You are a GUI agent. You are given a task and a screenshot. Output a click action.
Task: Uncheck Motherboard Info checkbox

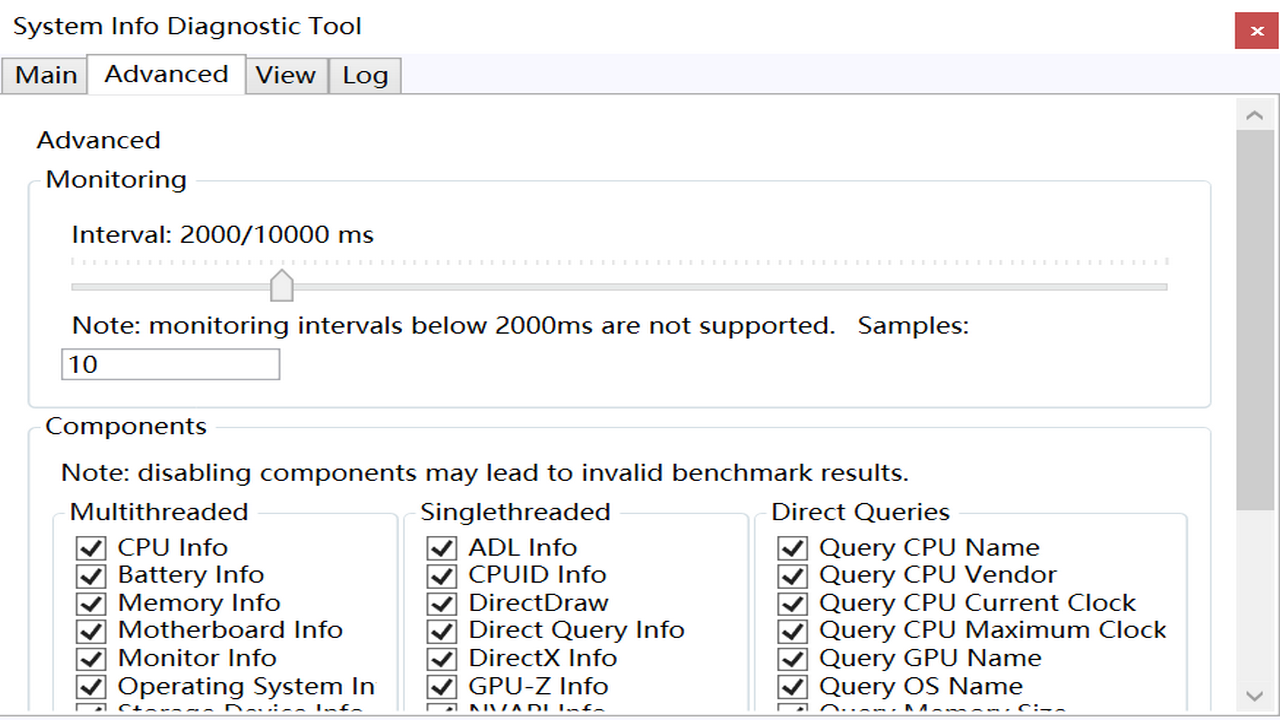(x=91, y=631)
